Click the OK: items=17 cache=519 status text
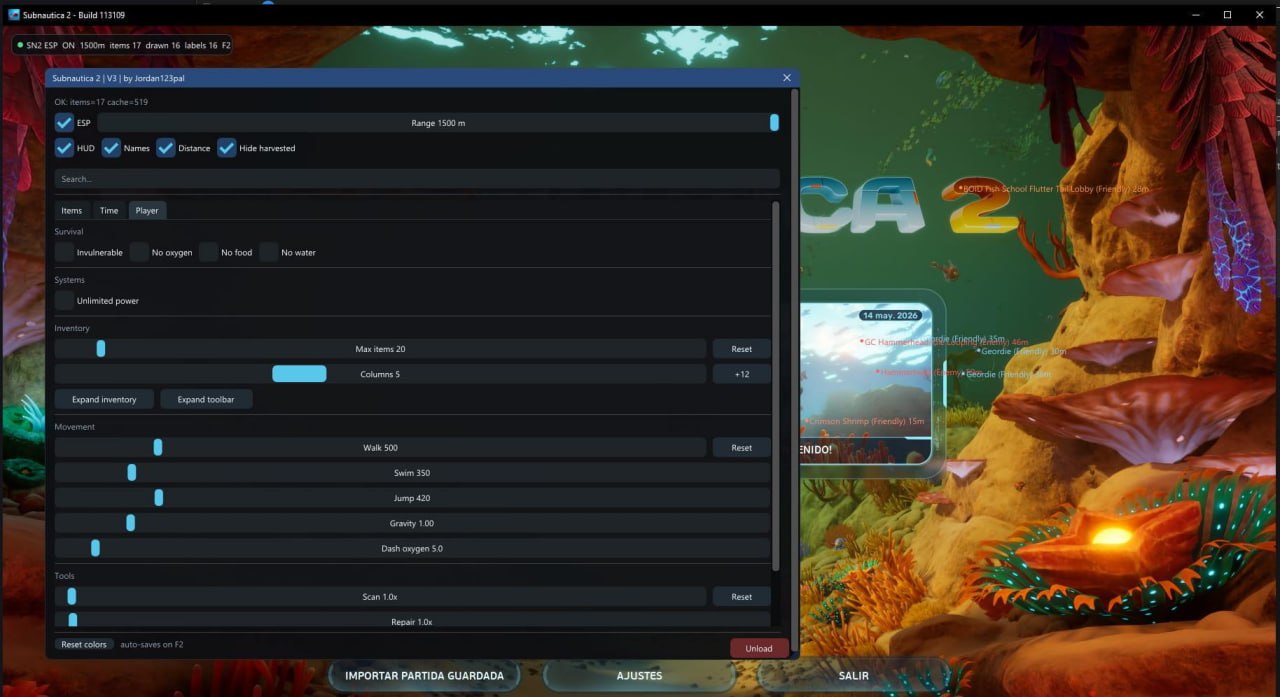 pyautogui.click(x=101, y=102)
